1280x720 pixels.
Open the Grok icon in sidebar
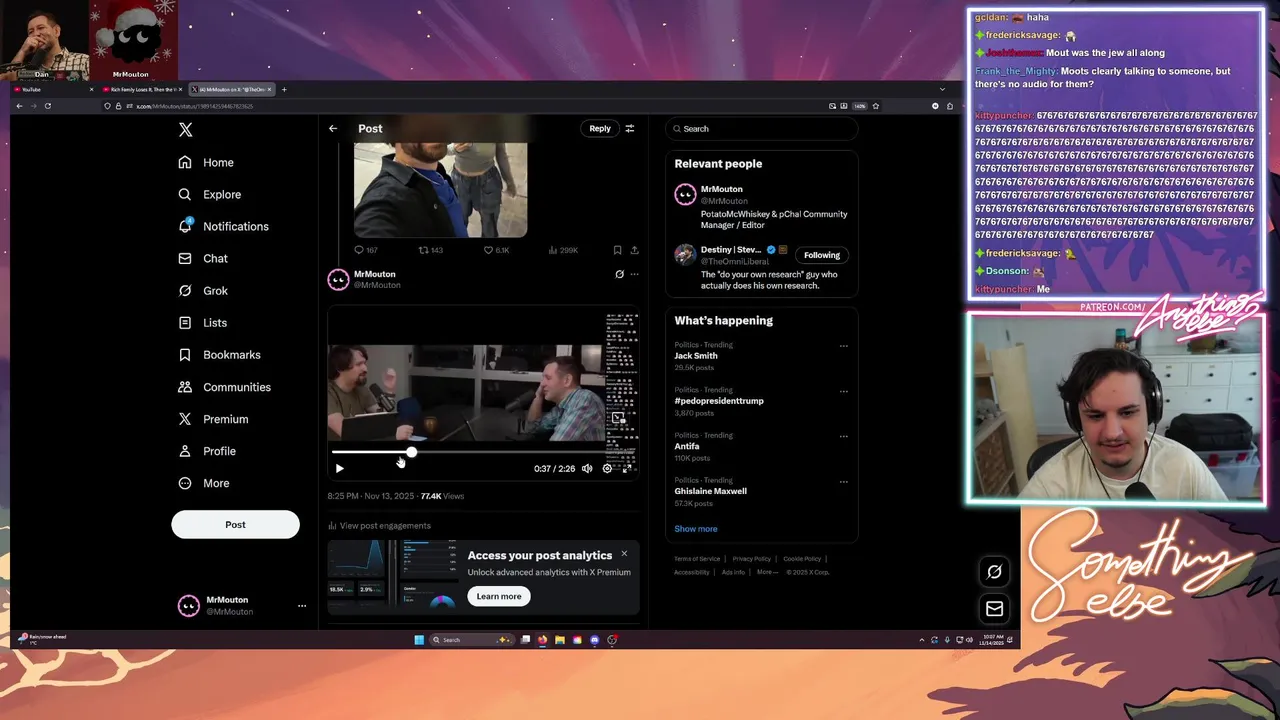click(185, 291)
